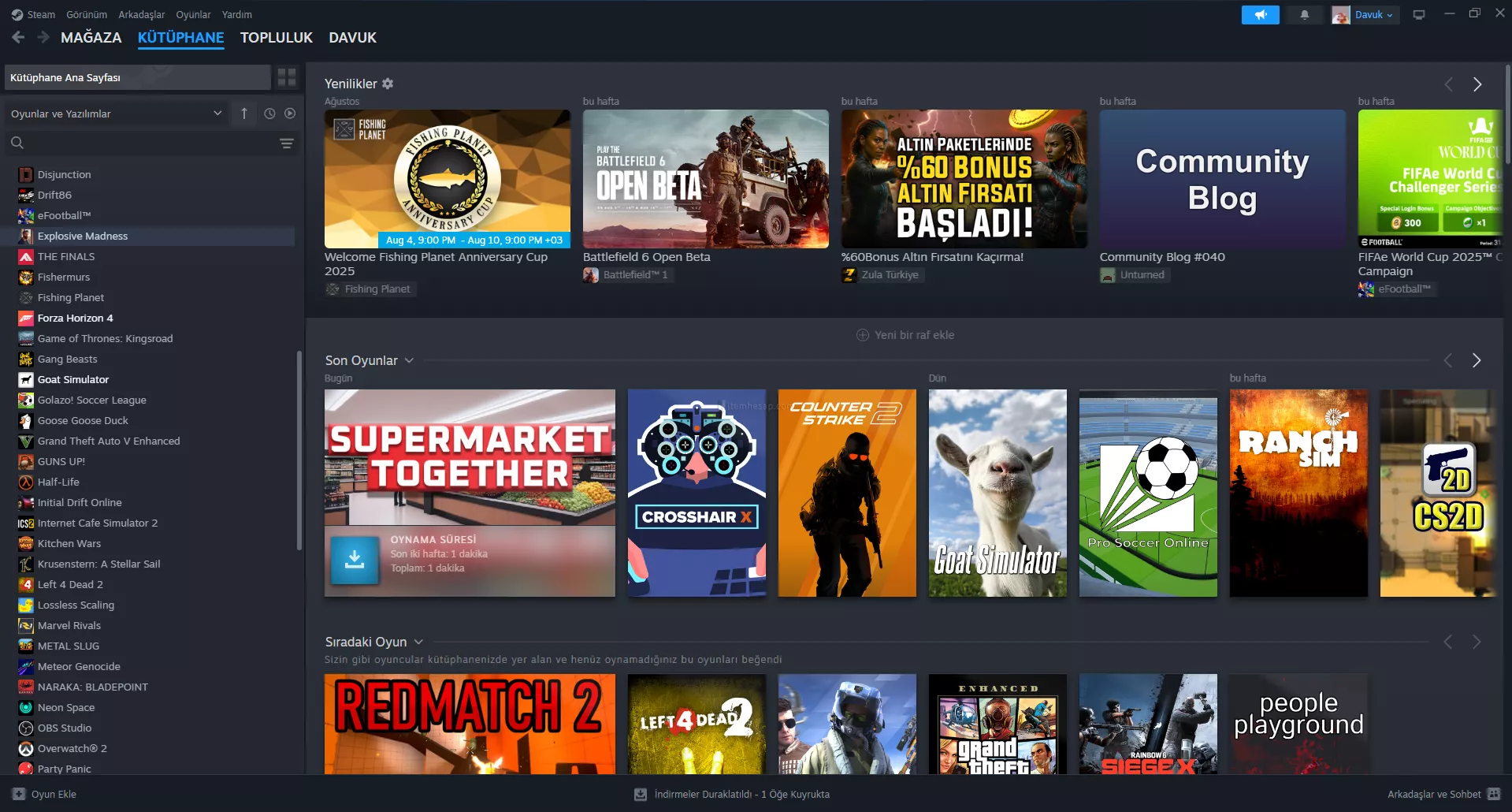Toggle the recent activity clock filter

coord(269,114)
